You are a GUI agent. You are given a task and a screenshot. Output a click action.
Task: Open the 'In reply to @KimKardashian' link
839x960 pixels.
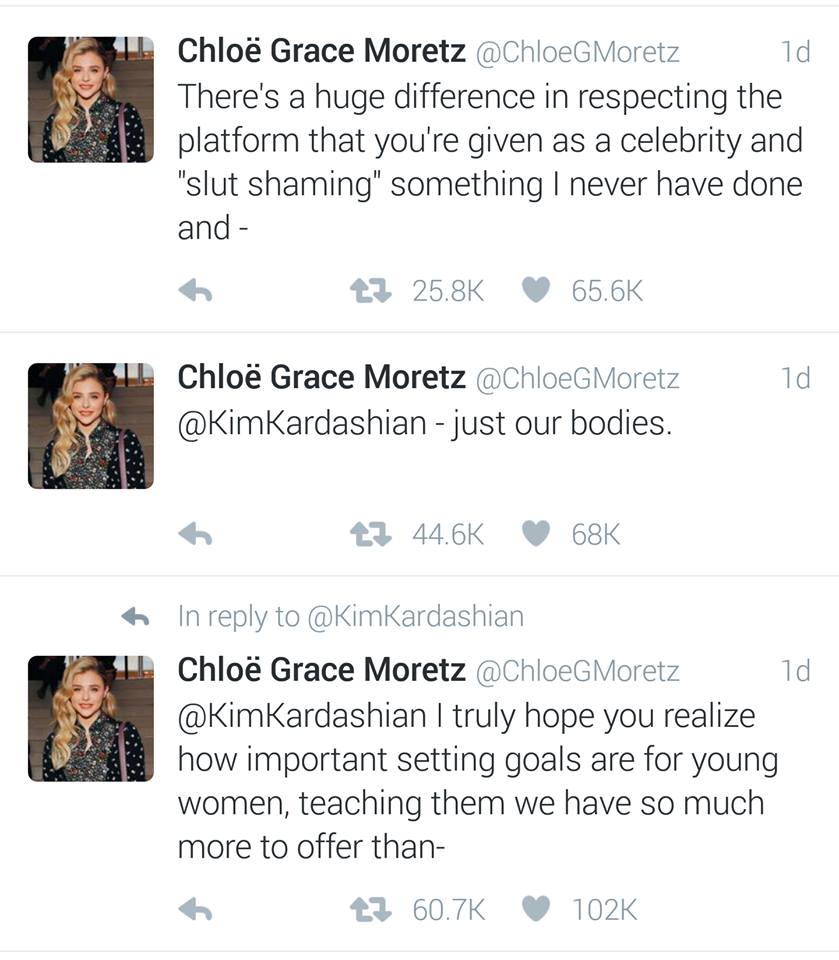(350, 616)
